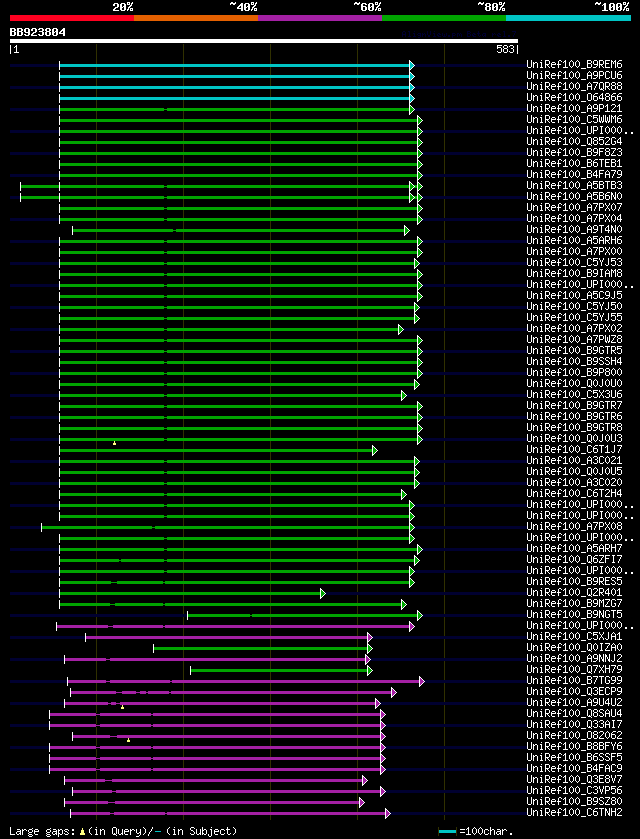Select the UniRef100_C6T2H4 label

coord(574,493)
